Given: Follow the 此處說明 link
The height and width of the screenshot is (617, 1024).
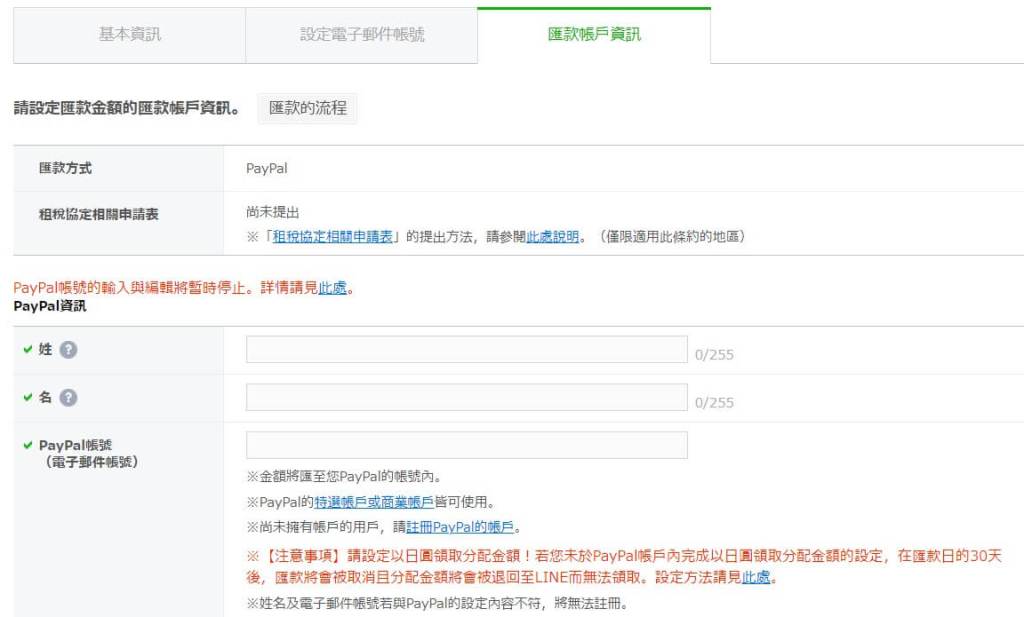Looking at the screenshot, I should pyautogui.click(x=552, y=237).
